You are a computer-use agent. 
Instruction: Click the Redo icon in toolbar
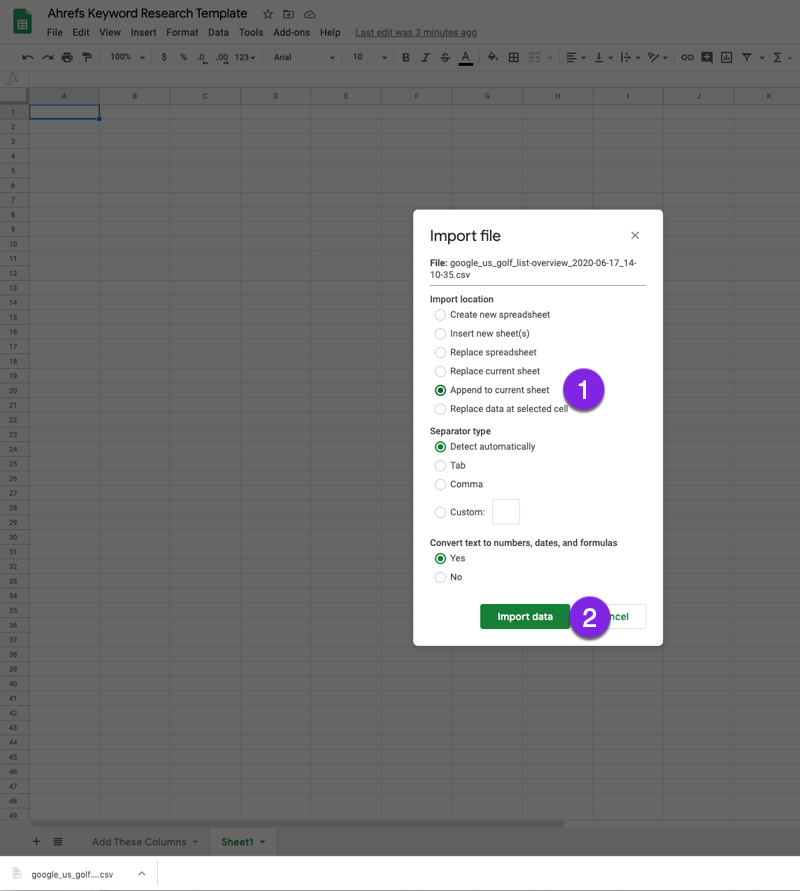pos(48,57)
